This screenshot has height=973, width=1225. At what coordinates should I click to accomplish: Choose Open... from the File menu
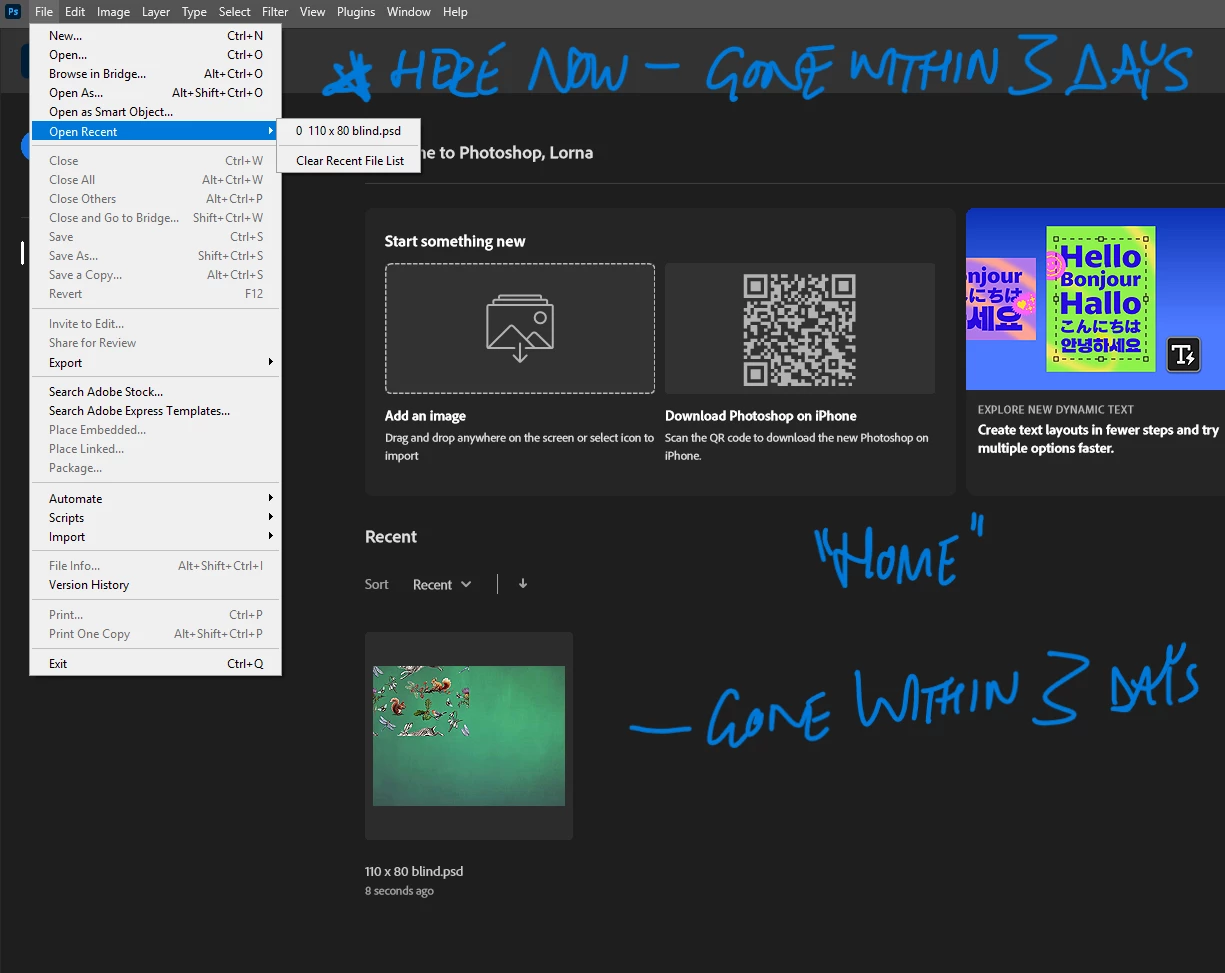(156, 55)
